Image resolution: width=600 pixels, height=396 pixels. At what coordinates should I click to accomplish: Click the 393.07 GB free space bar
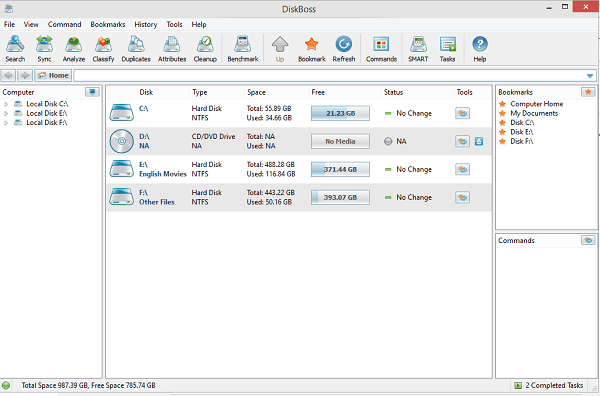[x=340, y=197]
